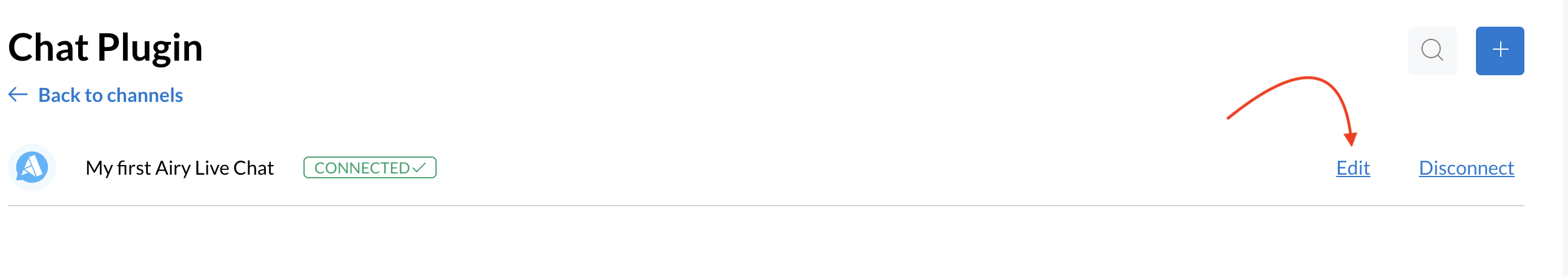Viewport: 1568px width, 276px height.
Task: Click the word channels in the back link
Action: [145, 95]
